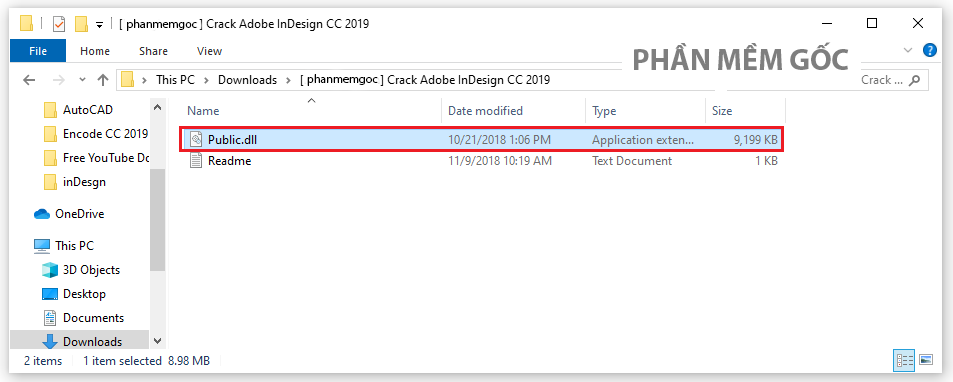The image size is (953, 382).
Task: Open AutoCAD folder in navigation pane
Action: 88,110
